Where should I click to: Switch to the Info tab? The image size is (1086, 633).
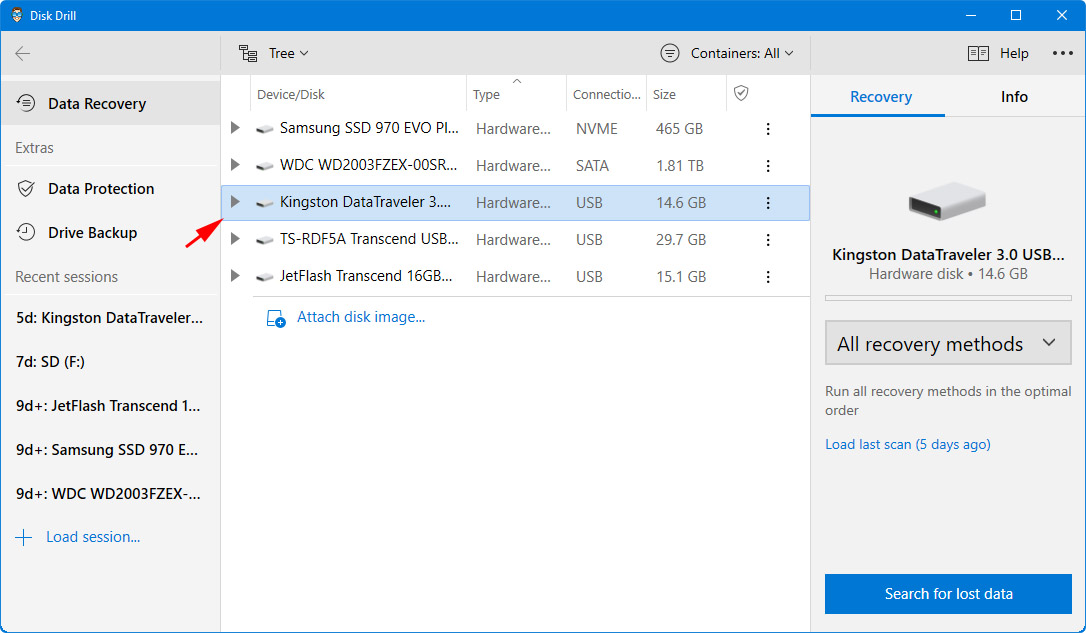[1014, 96]
